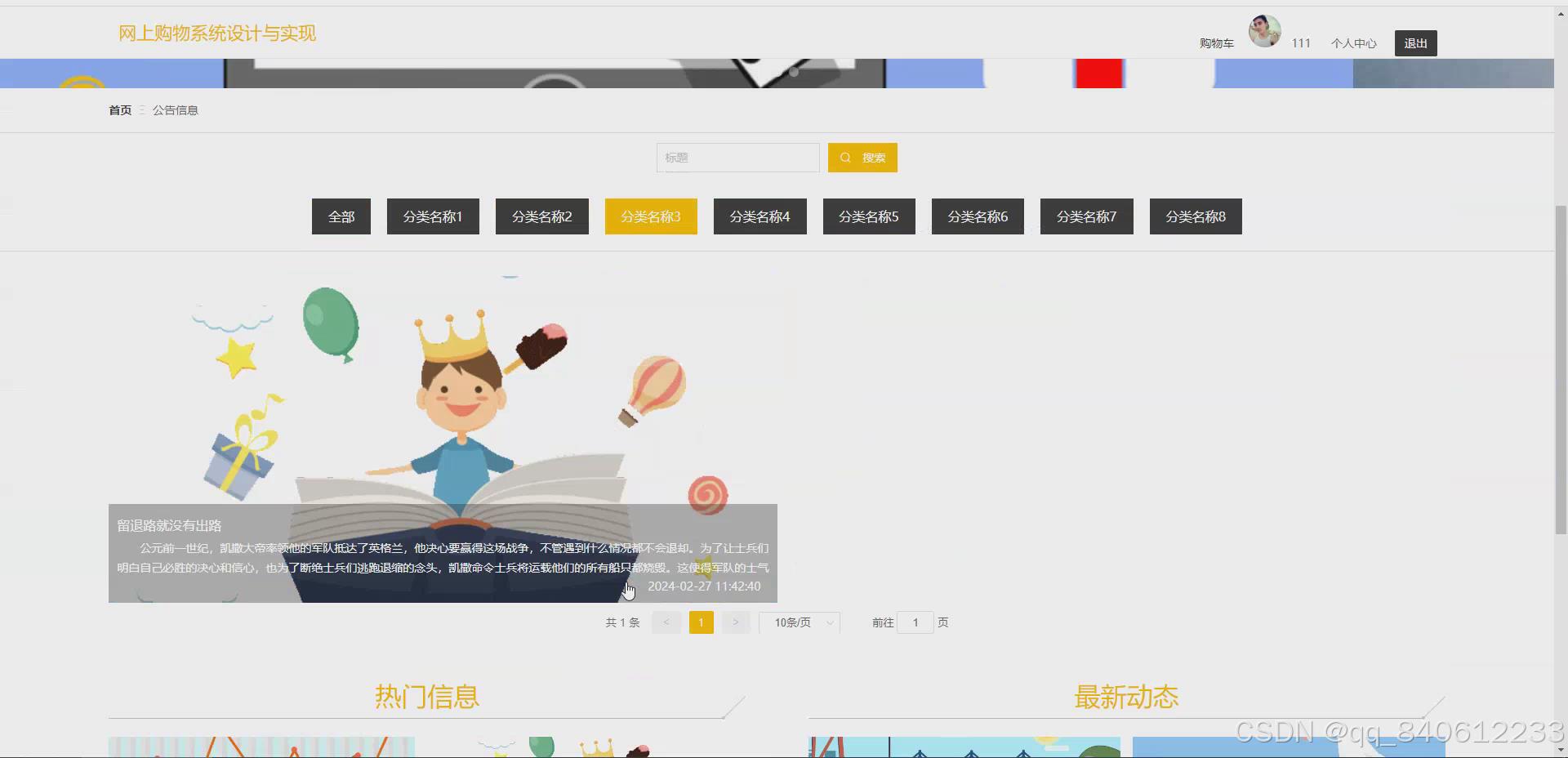This screenshot has width=1568, height=758.
Task: Click the 搜索 search button
Action: [862, 157]
